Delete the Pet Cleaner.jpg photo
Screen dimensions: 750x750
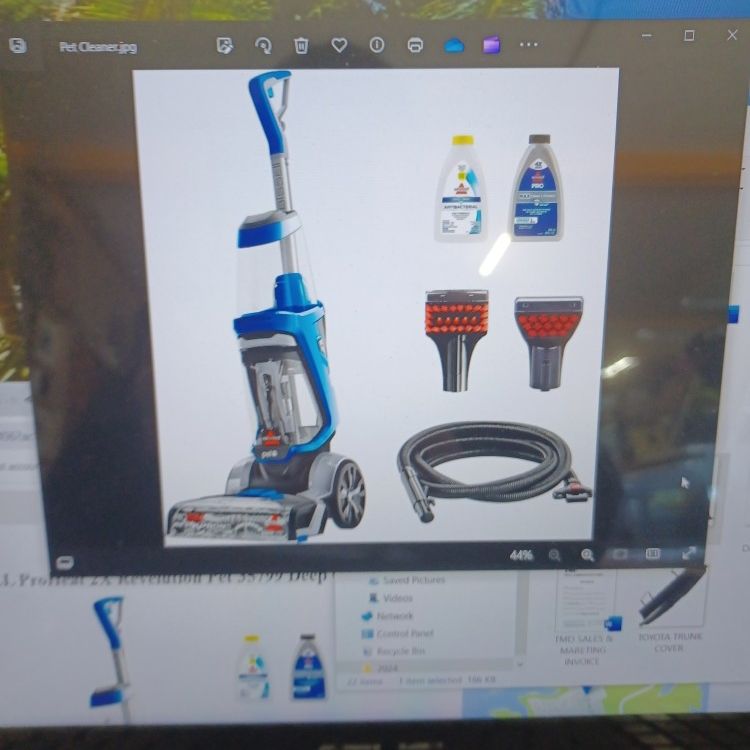click(301, 46)
